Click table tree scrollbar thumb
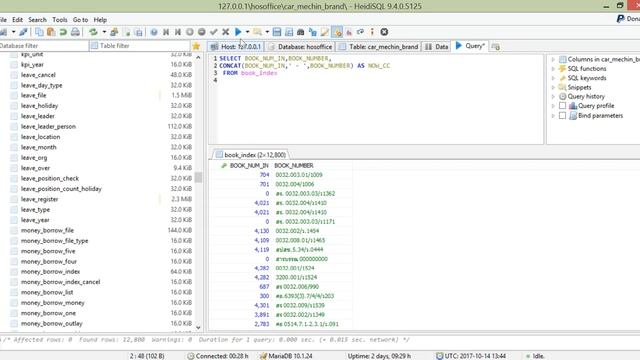 click(198, 178)
